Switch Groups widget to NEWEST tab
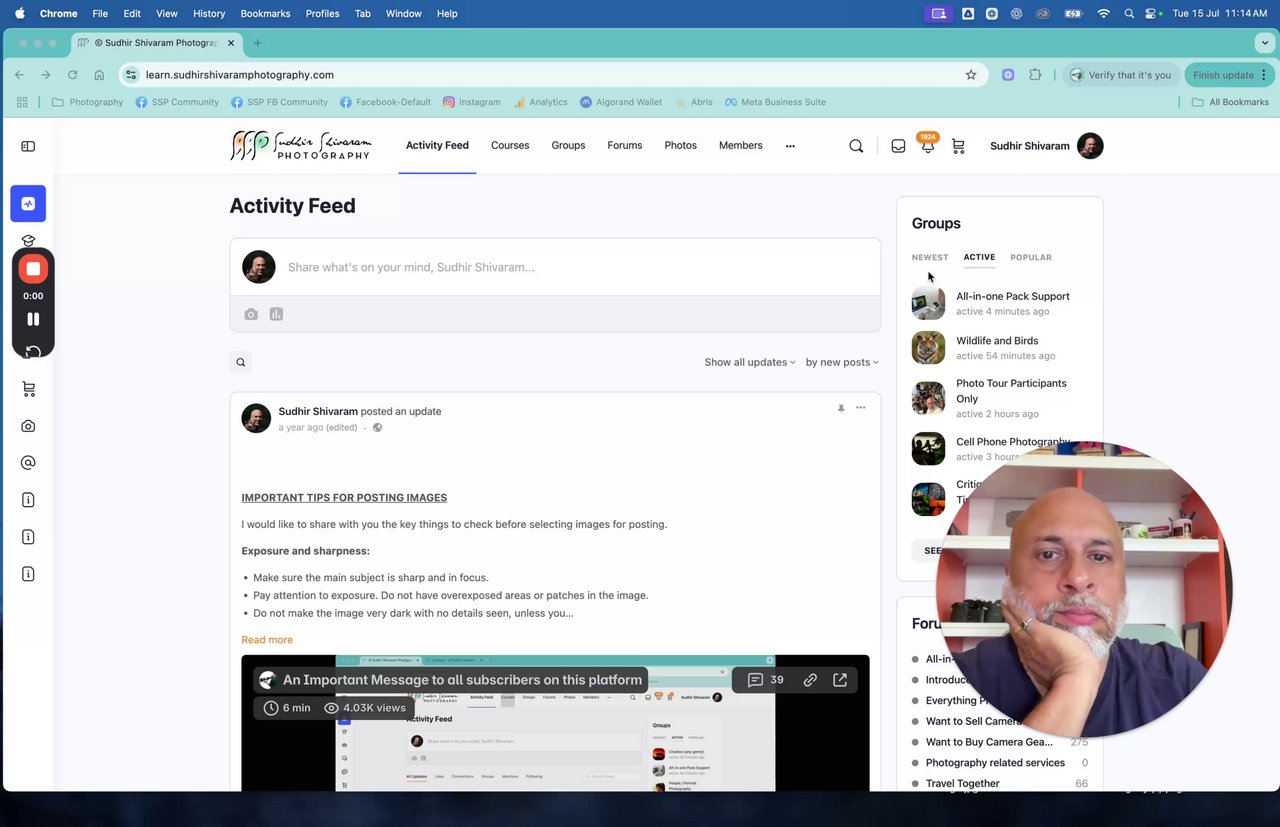Image resolution: width=1280 pixels, height=827 pixels. [930, 257]
